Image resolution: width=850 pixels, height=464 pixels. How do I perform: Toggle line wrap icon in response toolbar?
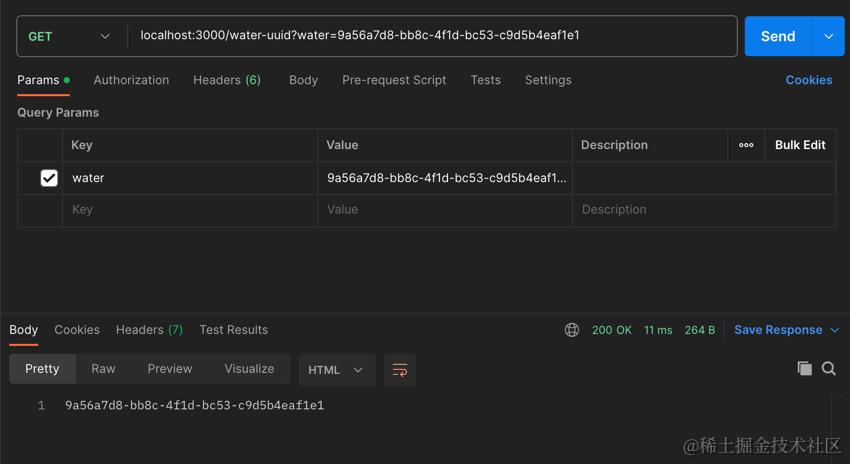(x=400, y=370)
